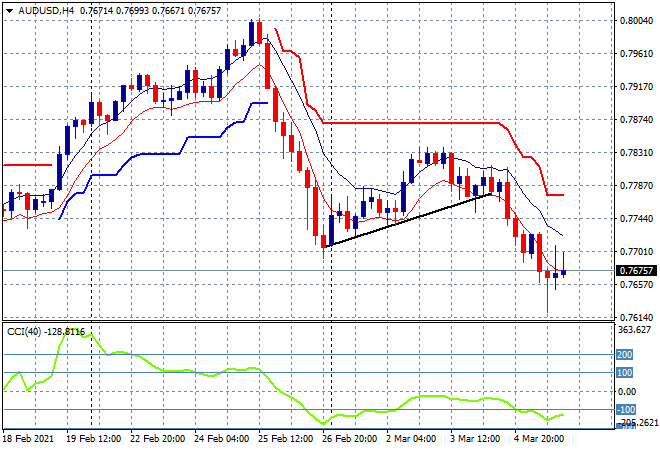Screen dimensions: 660x450
Task: Click the 0.79610 price axis label
Action: (636, 53)
